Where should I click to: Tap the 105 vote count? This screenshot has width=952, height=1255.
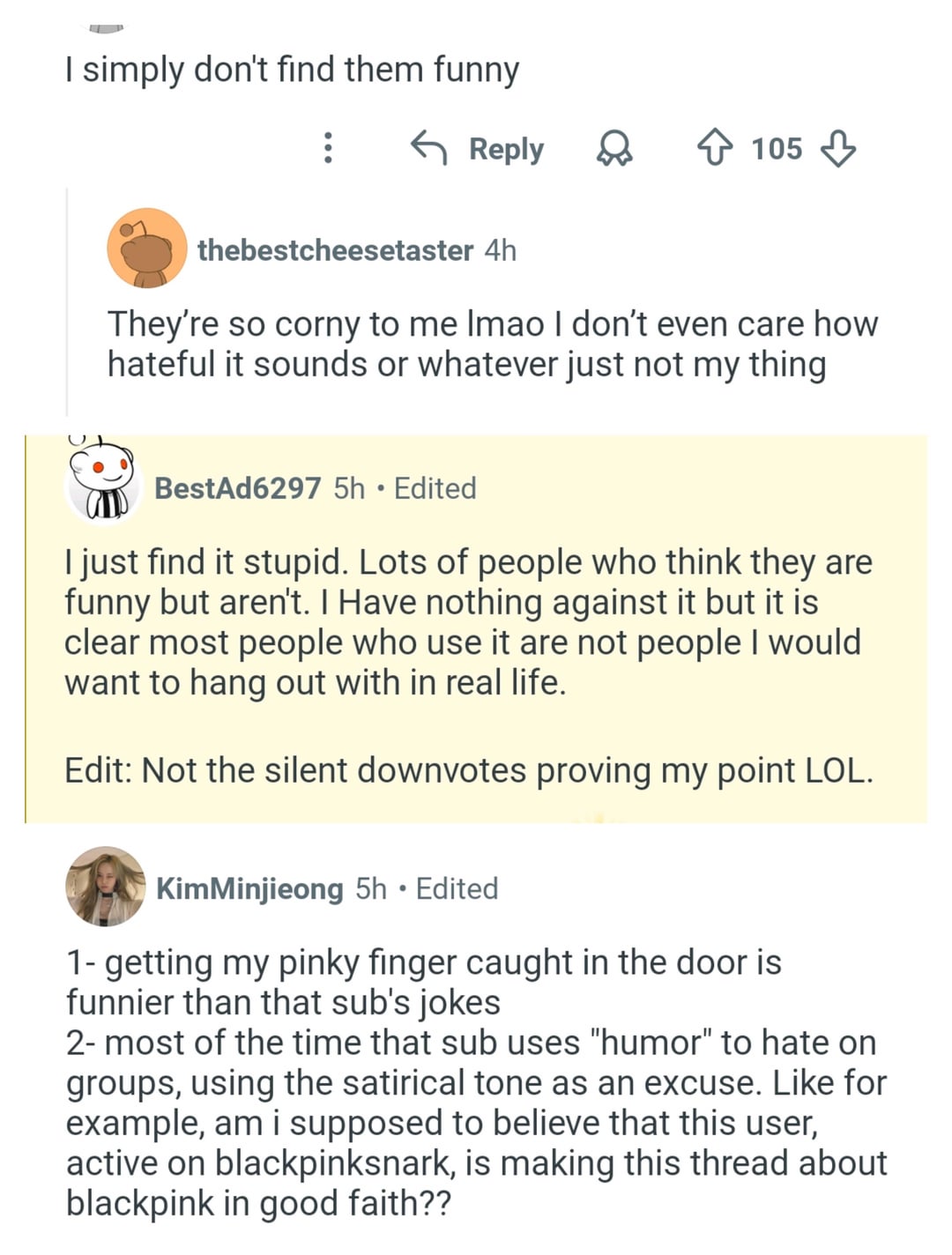point(777,148)
